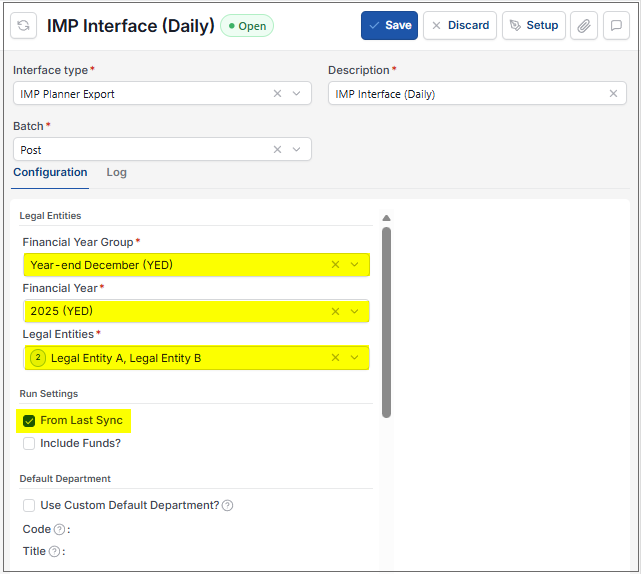Click the configuration panel scrollbar thumb
Viewport: 642px width, 574px height.
(x=386, y=323)
